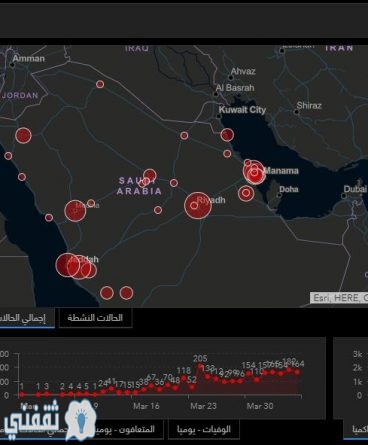This screenshot has width=368, height=445.
Task: Click the Medina region red bubble
Action: pos(75,211)
